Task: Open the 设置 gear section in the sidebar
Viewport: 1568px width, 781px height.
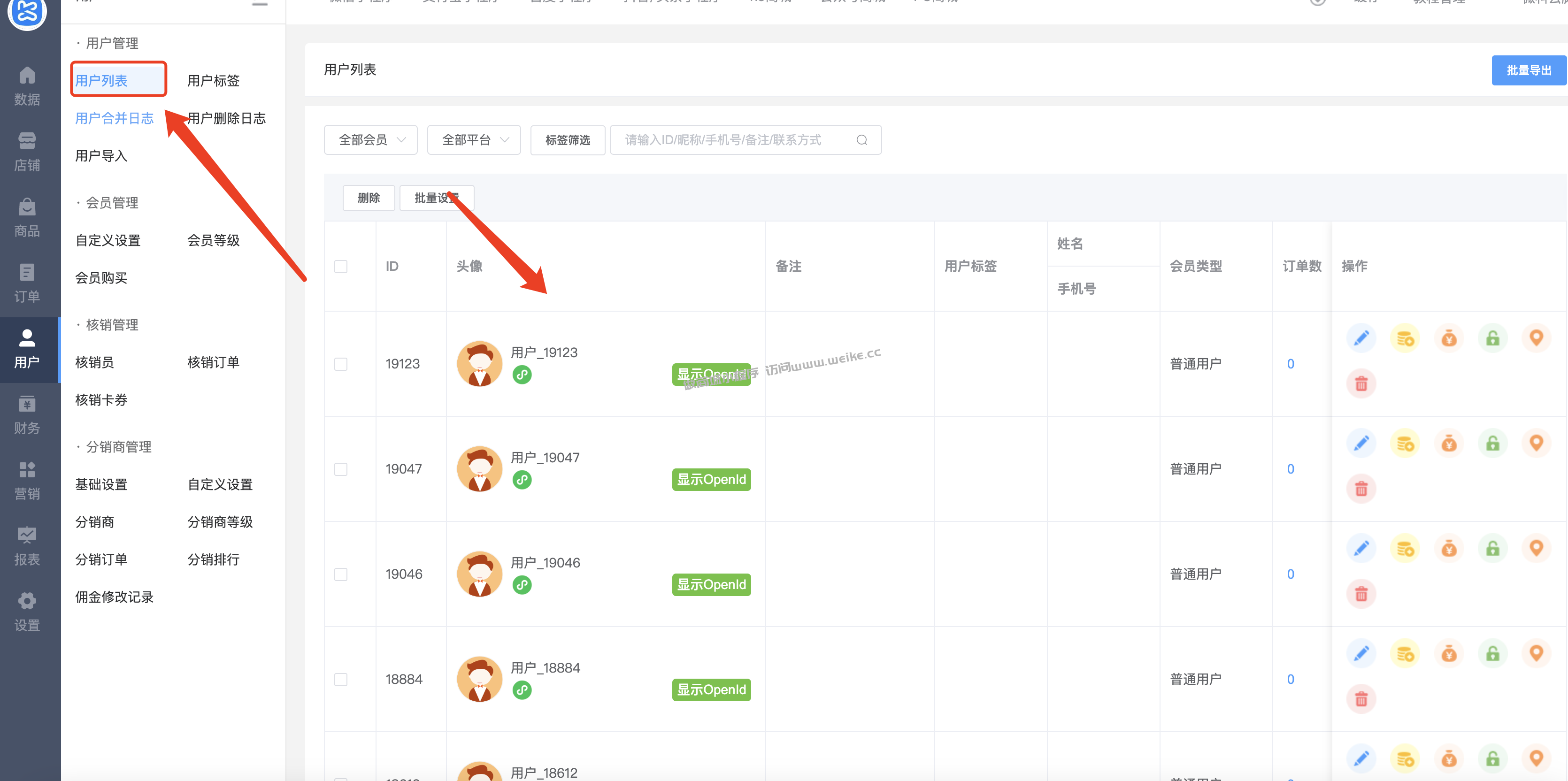Action: click(x=27, y=612)
